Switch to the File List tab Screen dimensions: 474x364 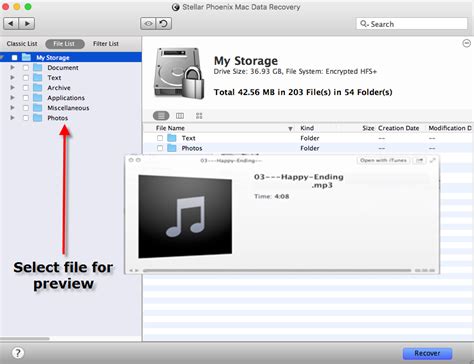[x=65, y=44]
